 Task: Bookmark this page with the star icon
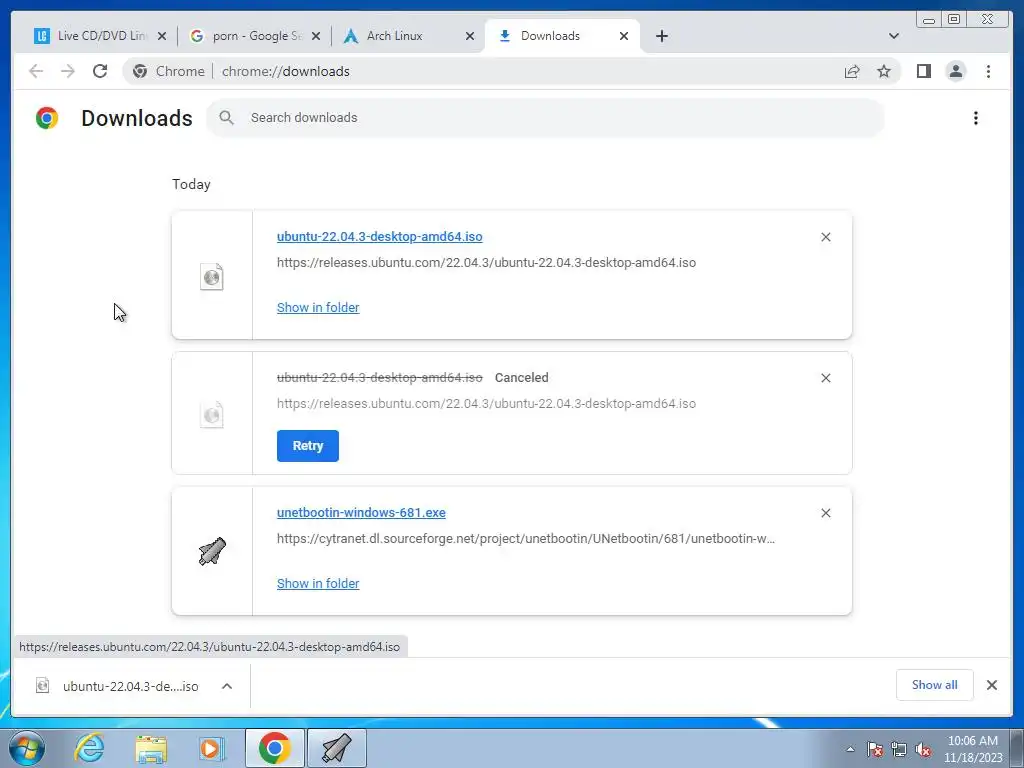click(884, 71)
